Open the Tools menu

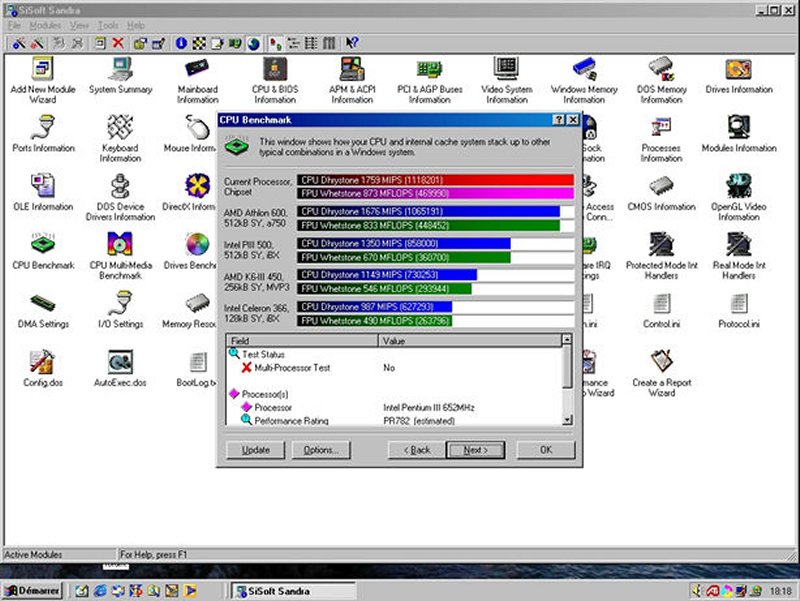coord(108,25)
